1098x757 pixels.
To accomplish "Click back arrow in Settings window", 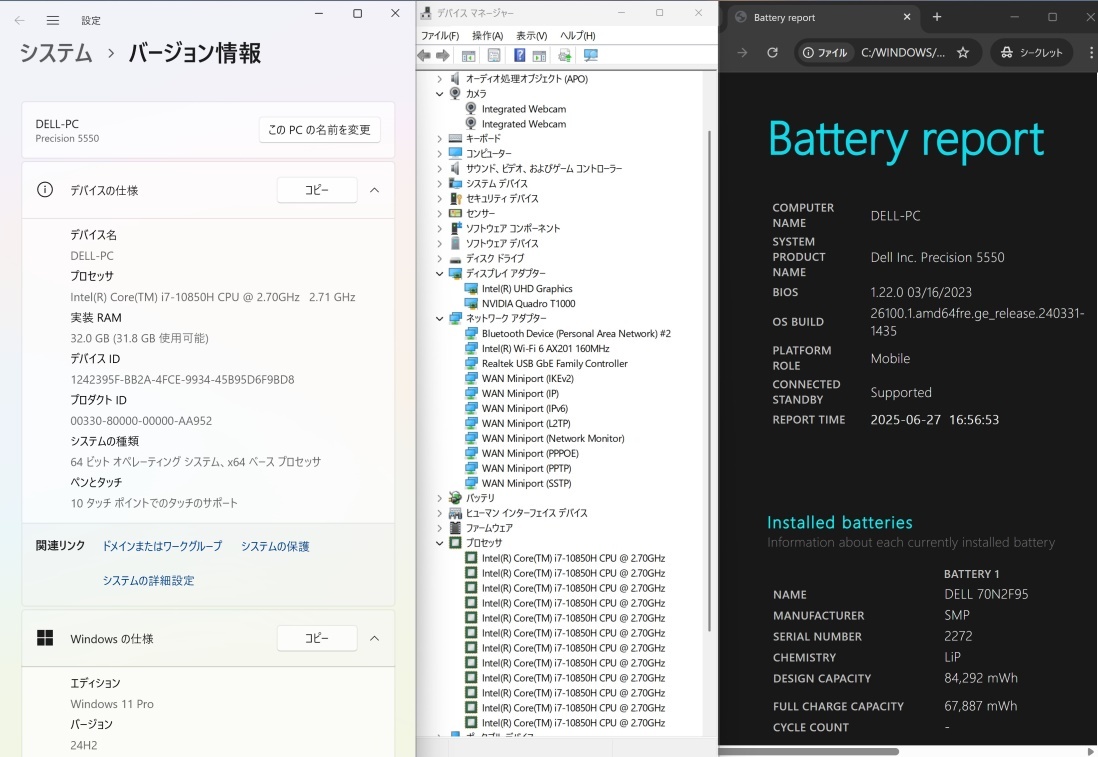I will point(20,20).
